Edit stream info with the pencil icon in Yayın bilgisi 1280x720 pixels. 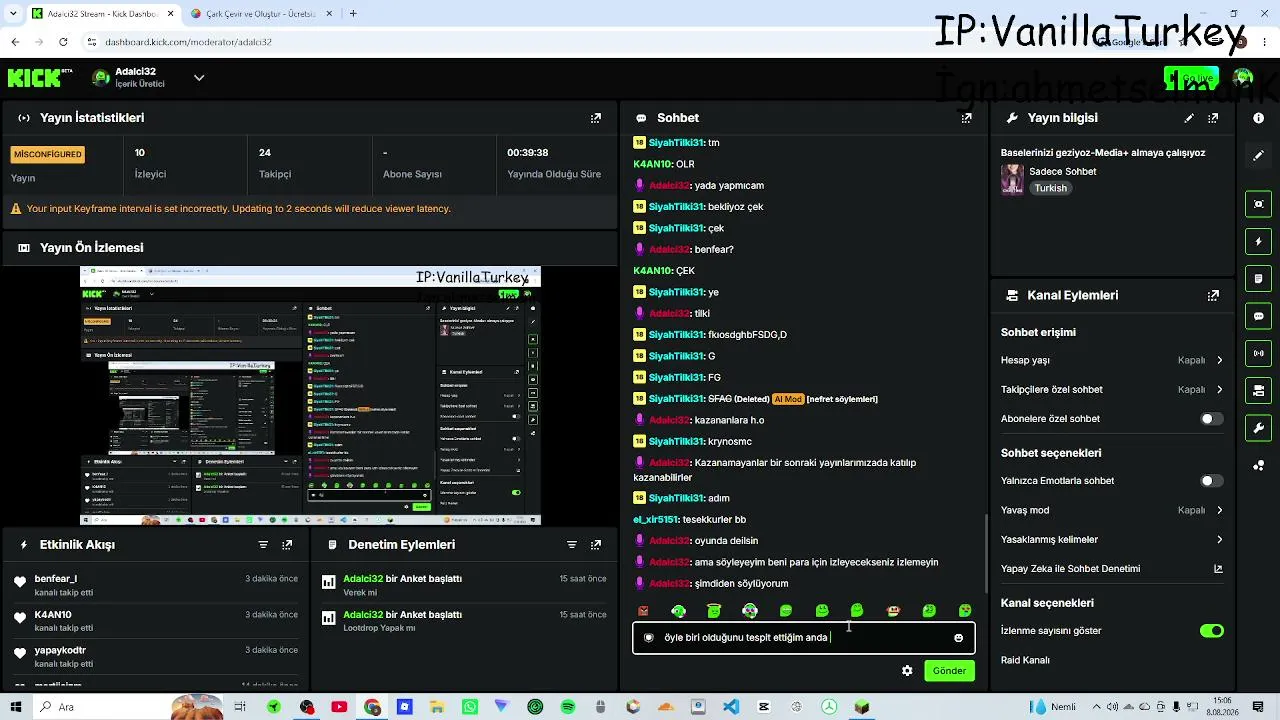pyautogui.click(x=1189, y=118)
